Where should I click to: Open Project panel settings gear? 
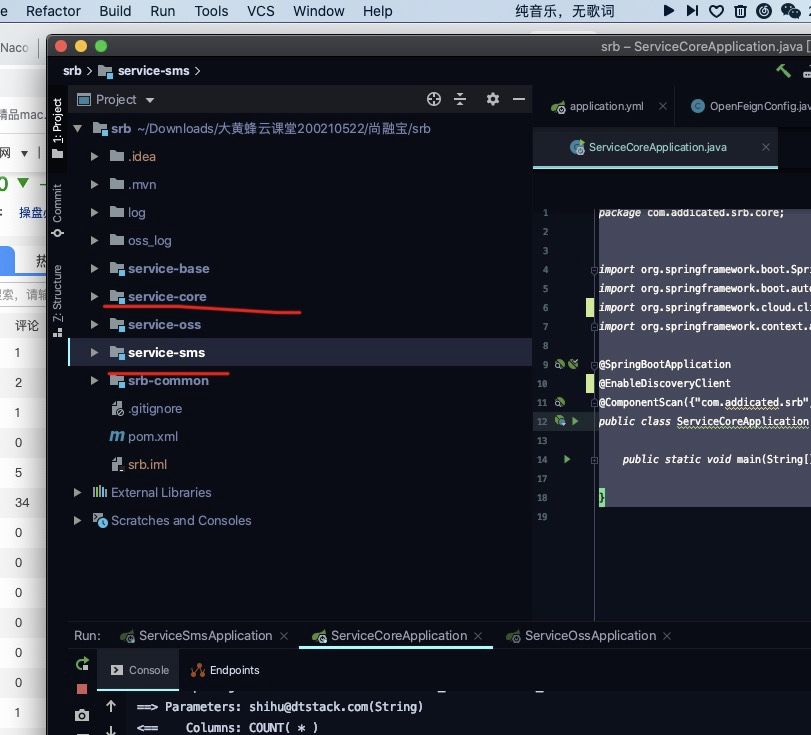(x=492, y=99)
